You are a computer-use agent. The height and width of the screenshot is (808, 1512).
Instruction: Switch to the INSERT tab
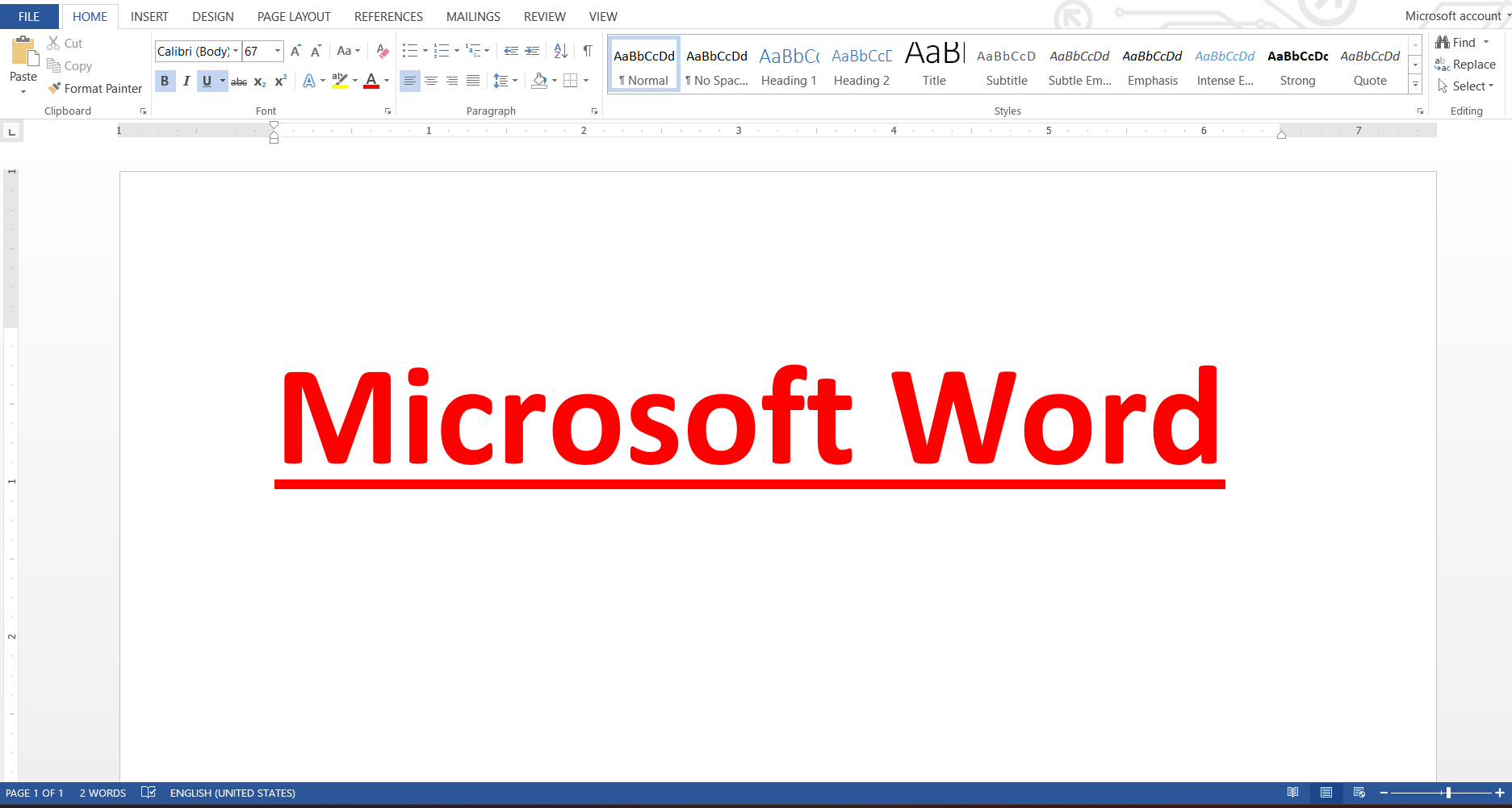(149, 16)
